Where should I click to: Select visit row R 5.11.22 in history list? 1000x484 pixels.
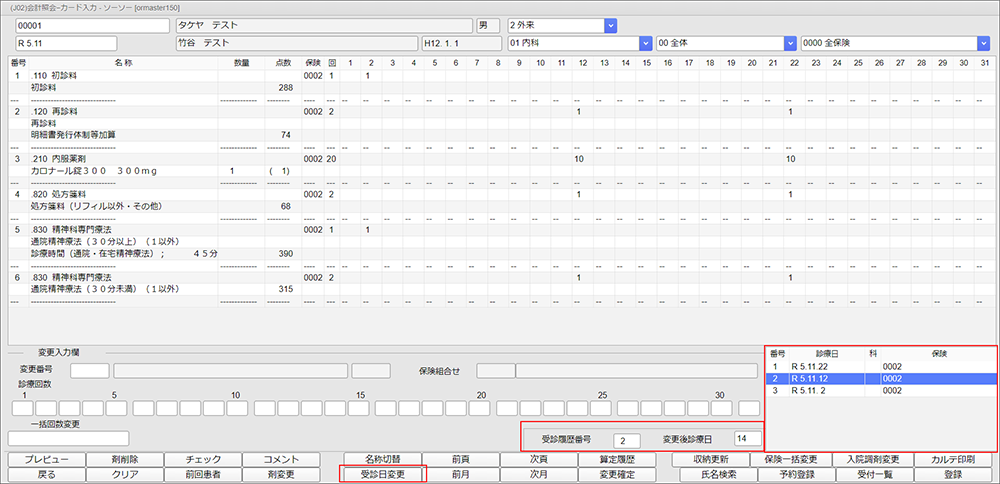[x=880, y=367]
